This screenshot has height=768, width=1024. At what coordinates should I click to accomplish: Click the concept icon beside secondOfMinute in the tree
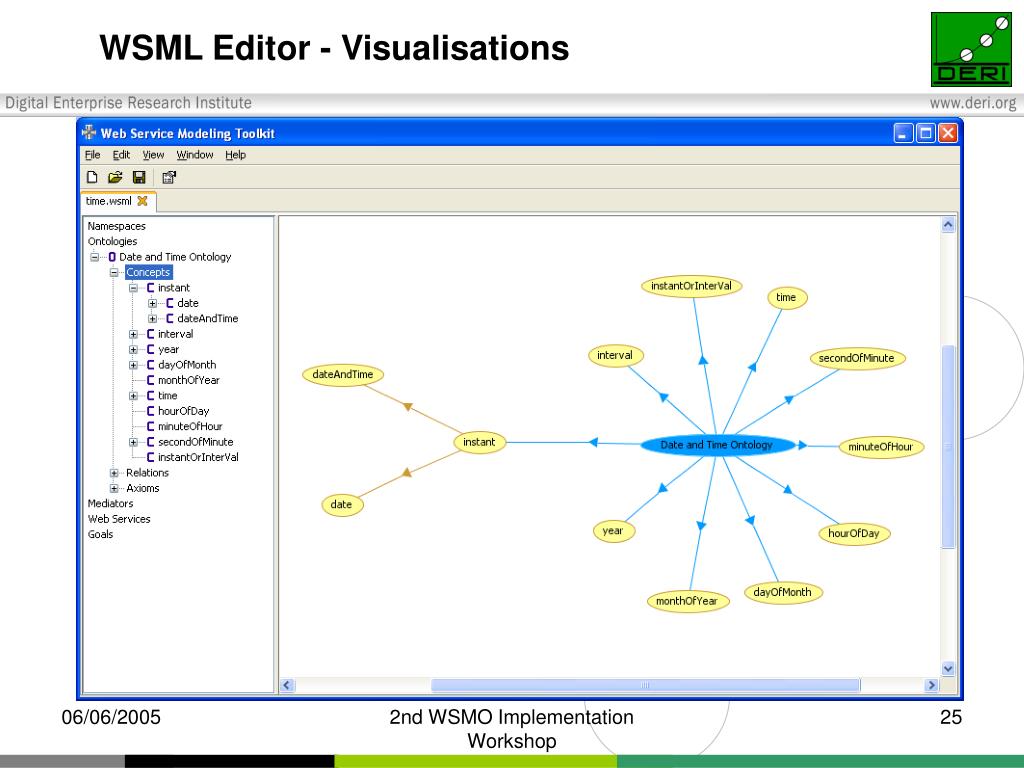click(x=150, y=442)
